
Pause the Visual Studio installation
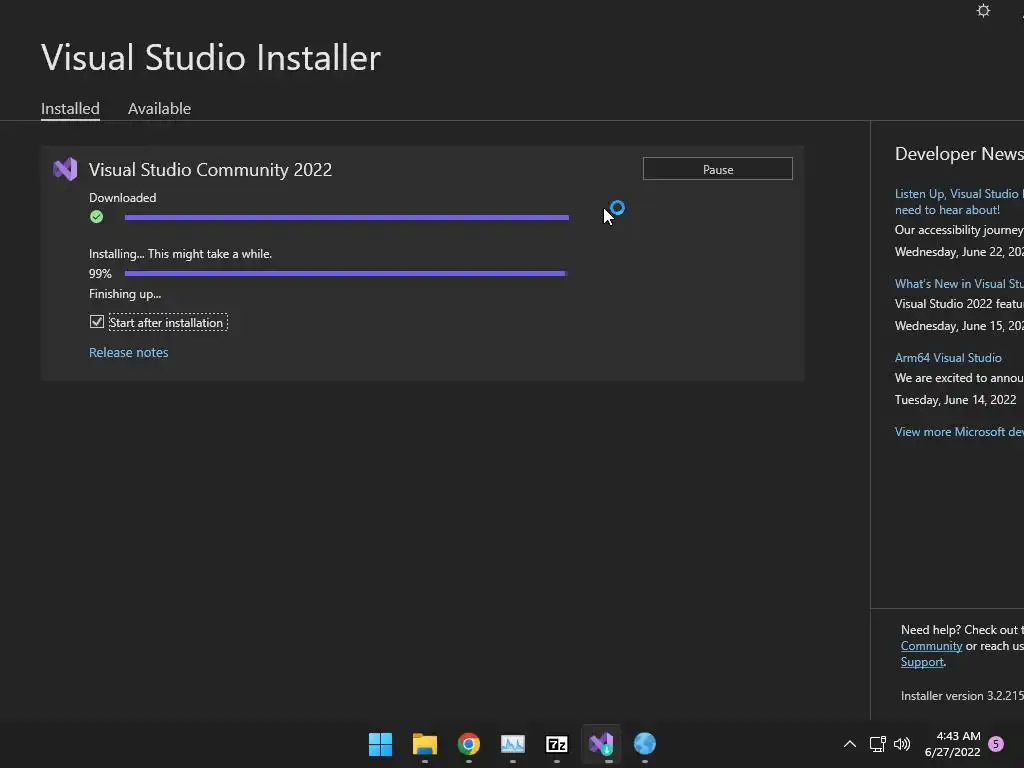coord(718,169)
